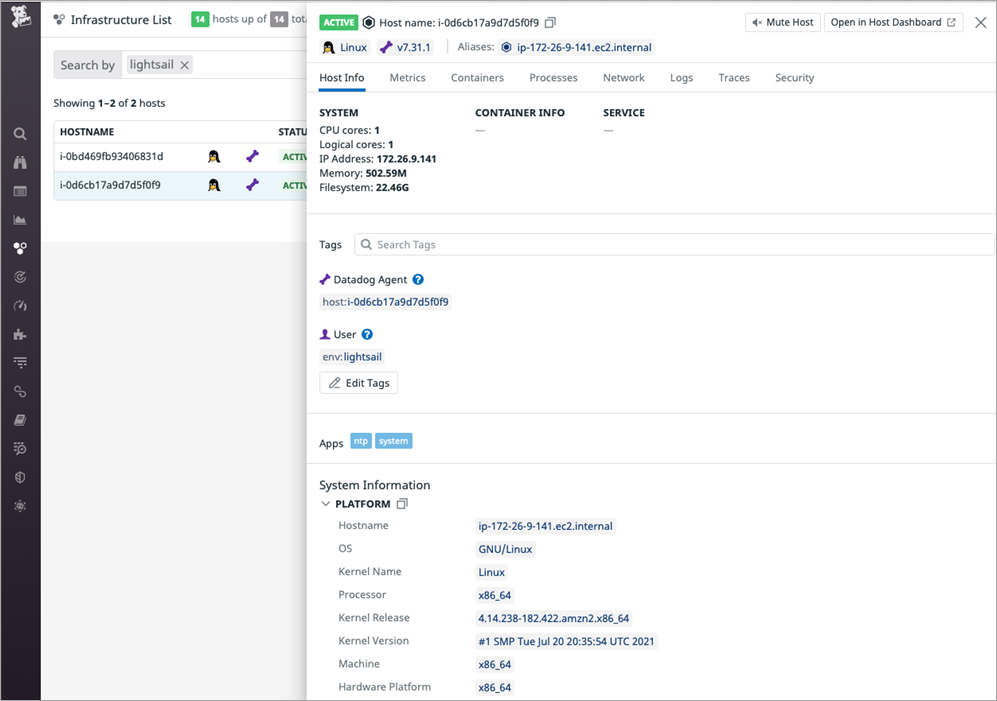This screenshot has width=997, height=701.
Task: Click Linux penguin icon for i-0d6cb17a9d7d5f0f9
Action: (x=214, y=185)
